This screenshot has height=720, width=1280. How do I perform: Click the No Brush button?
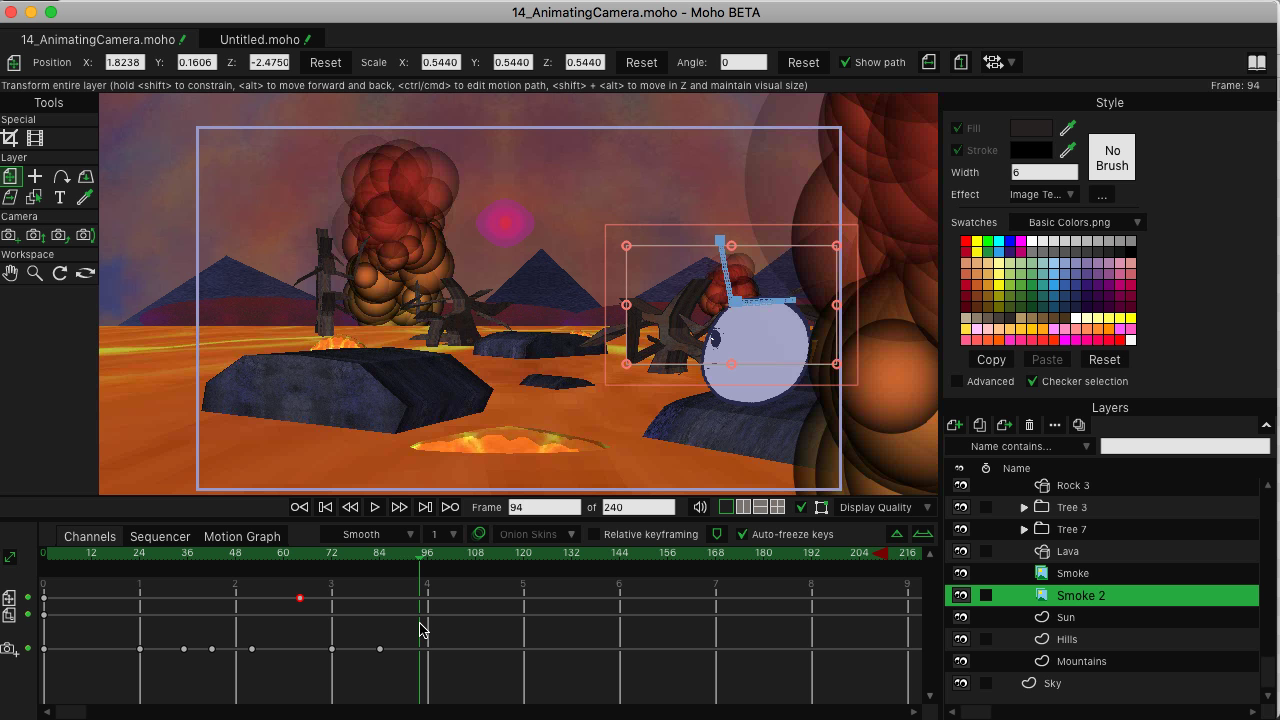tap(1111, 158)
